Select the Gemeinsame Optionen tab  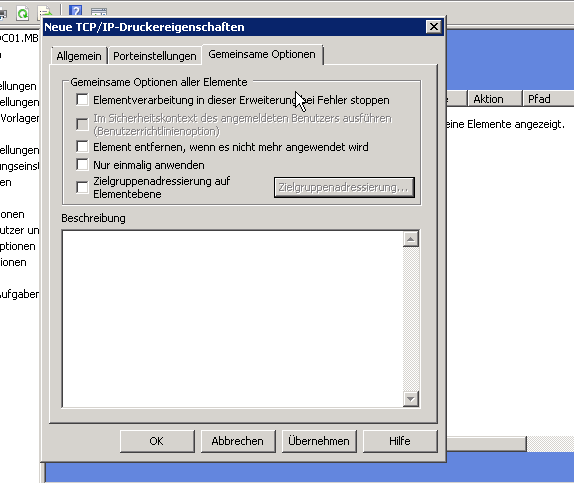(262, 55)
